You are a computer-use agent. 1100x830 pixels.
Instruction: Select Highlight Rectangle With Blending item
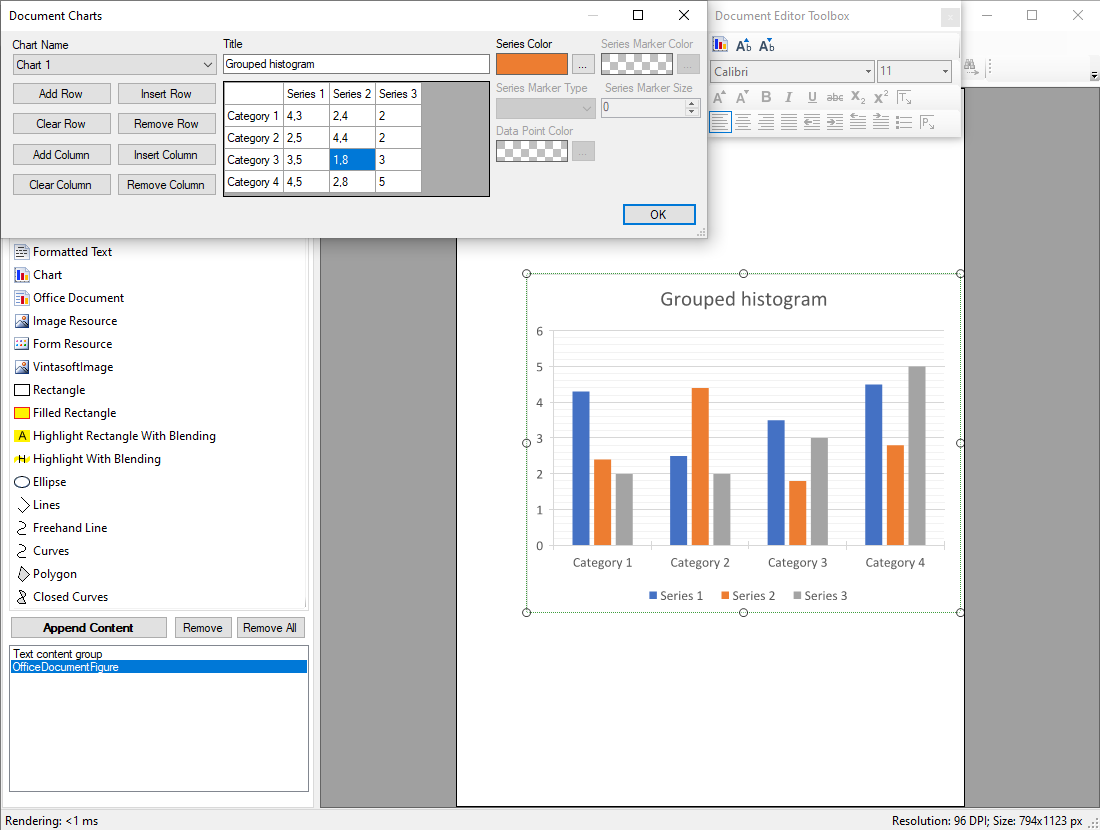point(124,436)
